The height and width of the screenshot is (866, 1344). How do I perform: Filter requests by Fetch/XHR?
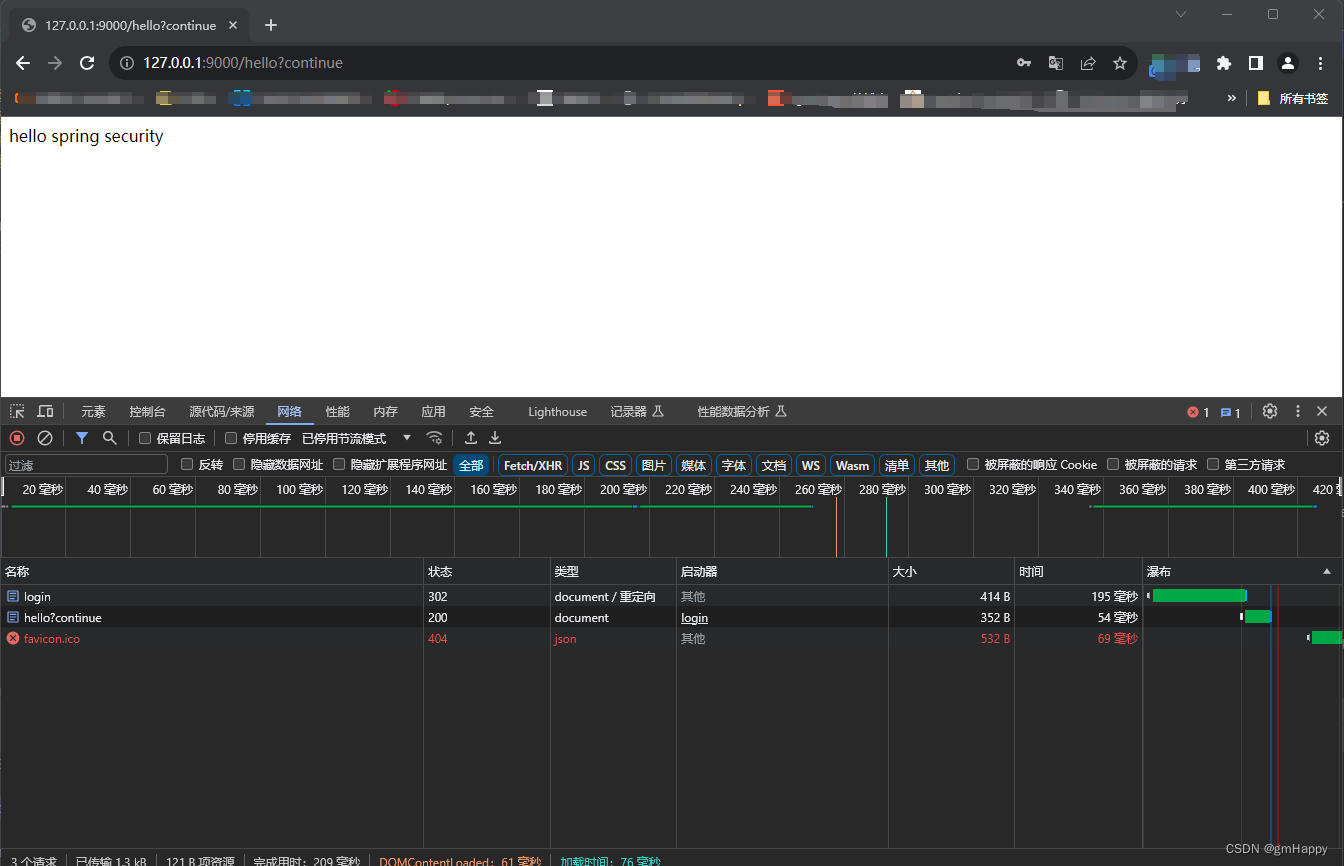click(x=533, y=465)
